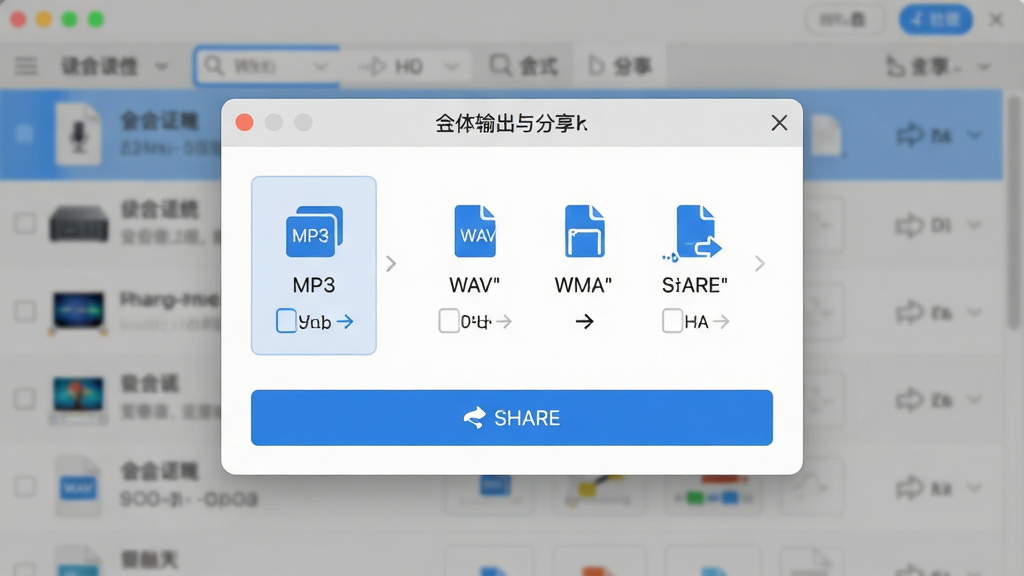Screen dimensions: 1024x576
Task: Click the HD toolbar item
Action: (x=392, y=66)
